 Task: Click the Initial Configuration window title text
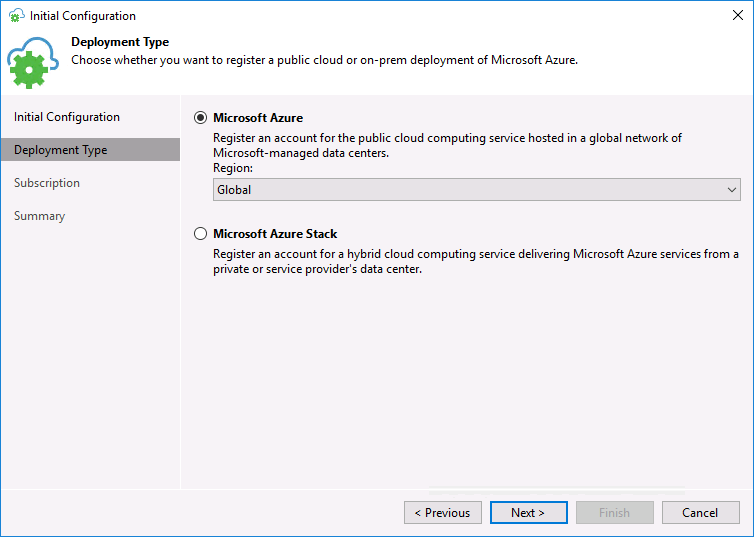(x=83, y=16)
